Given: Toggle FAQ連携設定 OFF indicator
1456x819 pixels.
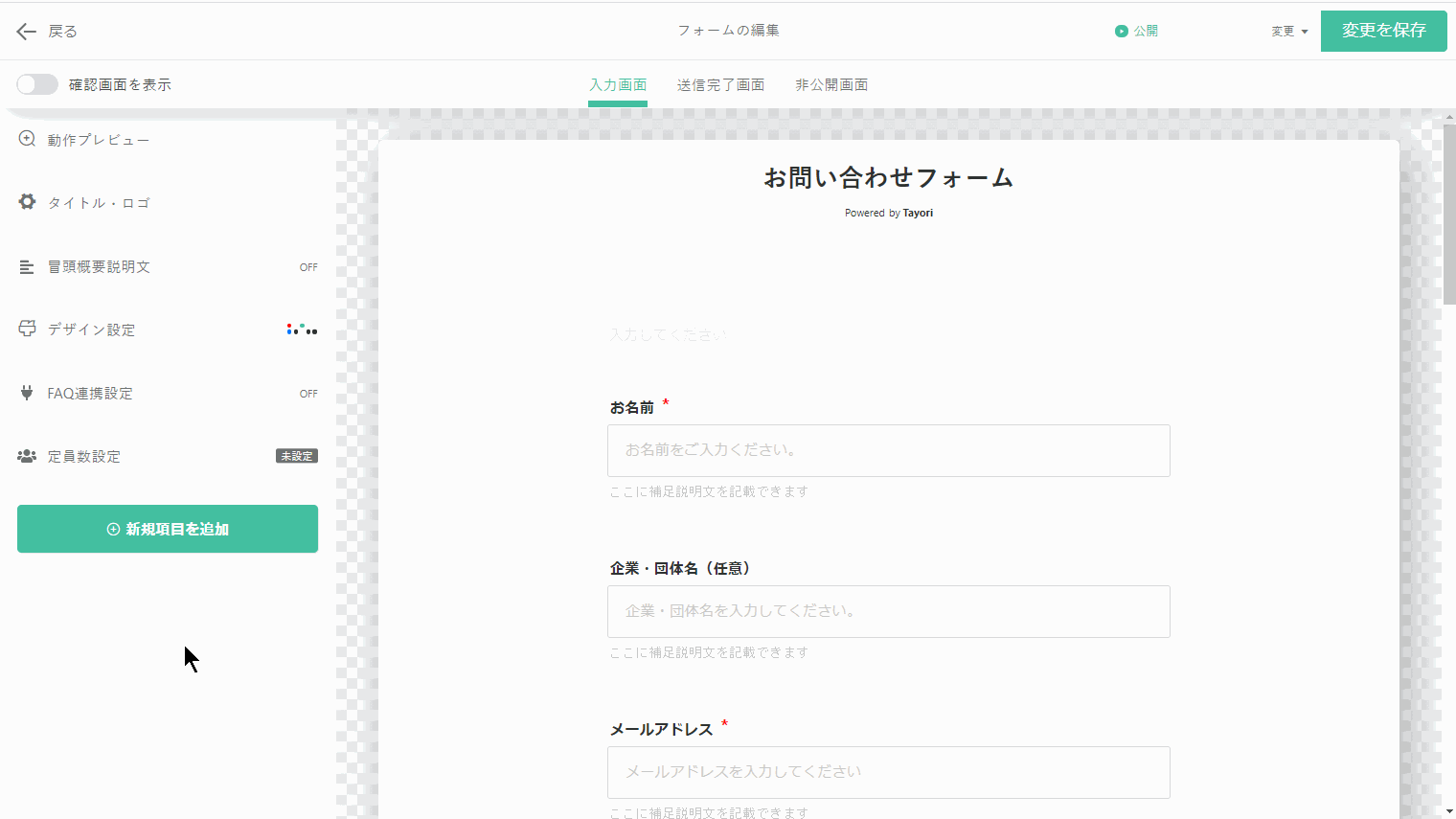Looking at the screenshot, I should 307,394.
